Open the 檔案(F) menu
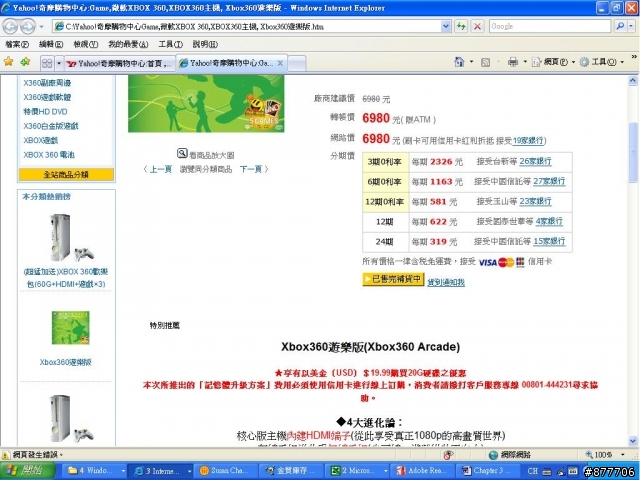The height and width of the screenshot is (480, 640). (x=17, y=44)
